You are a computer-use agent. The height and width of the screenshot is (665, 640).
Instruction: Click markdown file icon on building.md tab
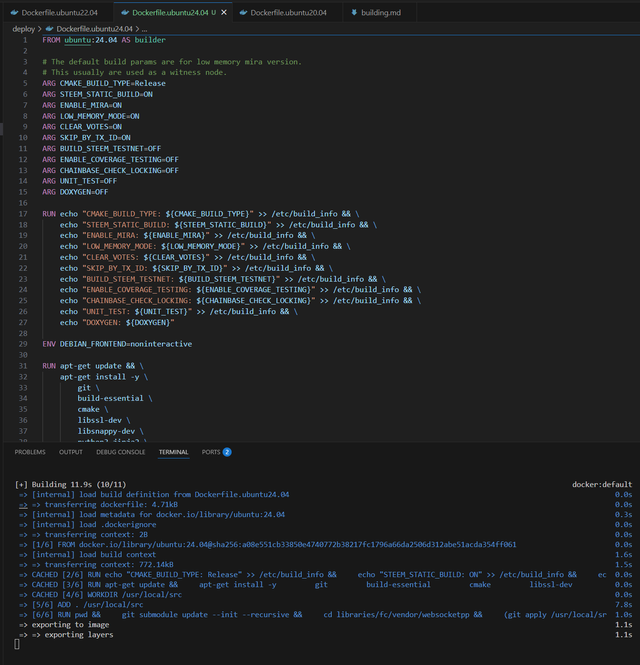point(354,13)
